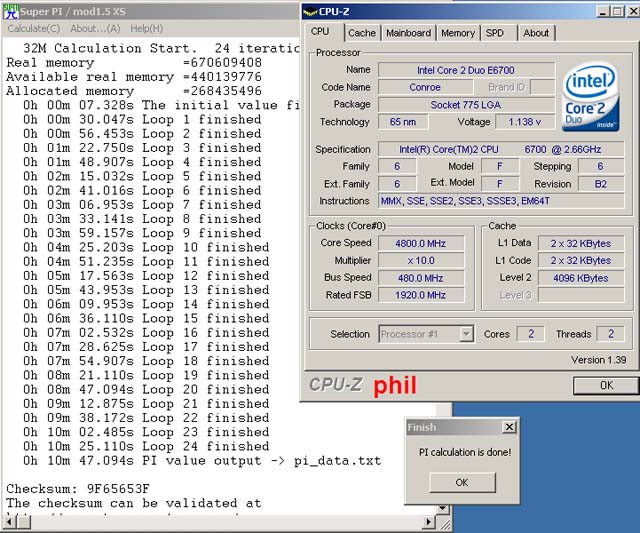Click the Code Name value Conroe

[x=425, y=87]
